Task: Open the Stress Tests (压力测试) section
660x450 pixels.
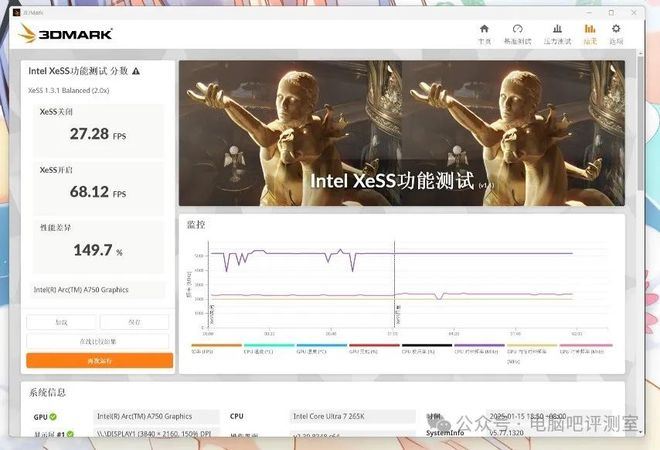Action: (557, 34)
